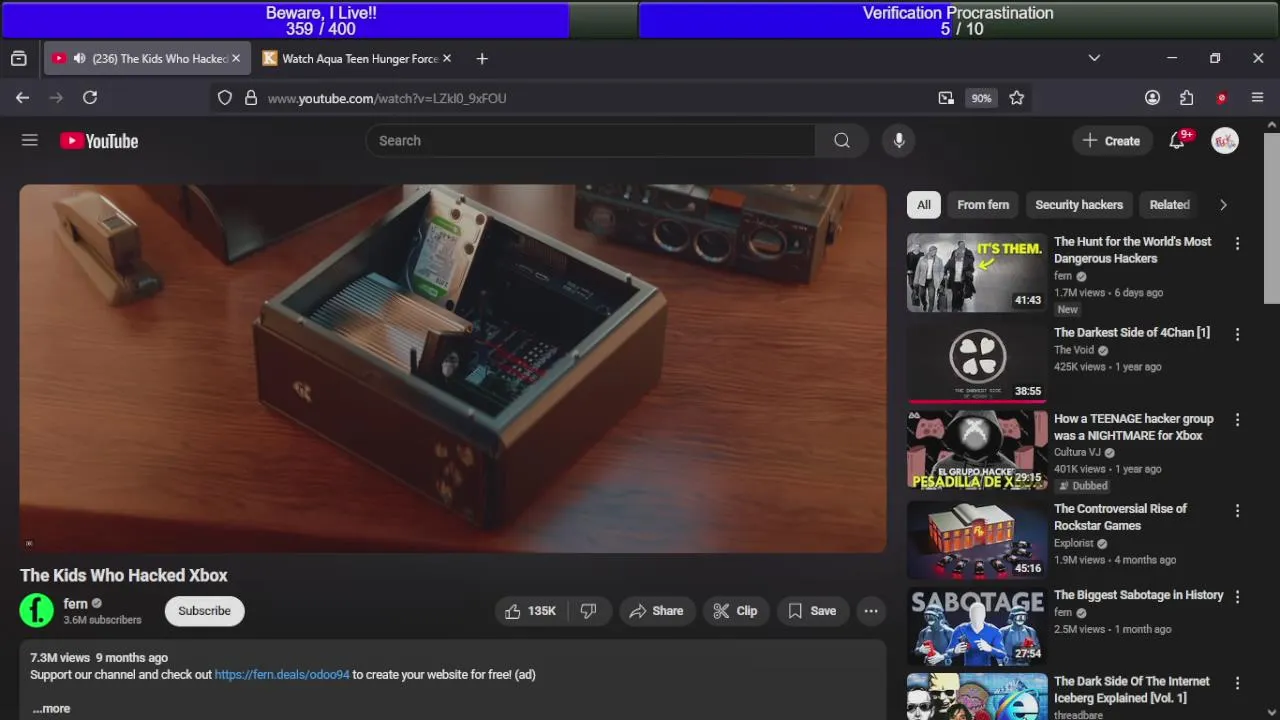The width and height of the screenshot is (1280, 720).
Task: Click the search magnifier button
Action: pyautogui.click(x=842, y=141)
